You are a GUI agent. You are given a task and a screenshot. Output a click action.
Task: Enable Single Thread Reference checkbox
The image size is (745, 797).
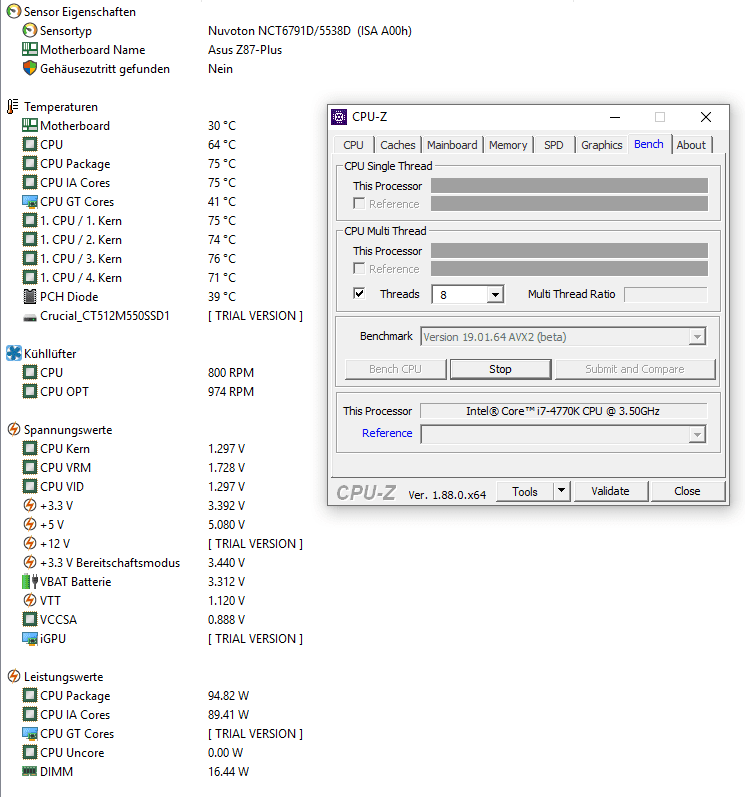(x=359, y=204)
